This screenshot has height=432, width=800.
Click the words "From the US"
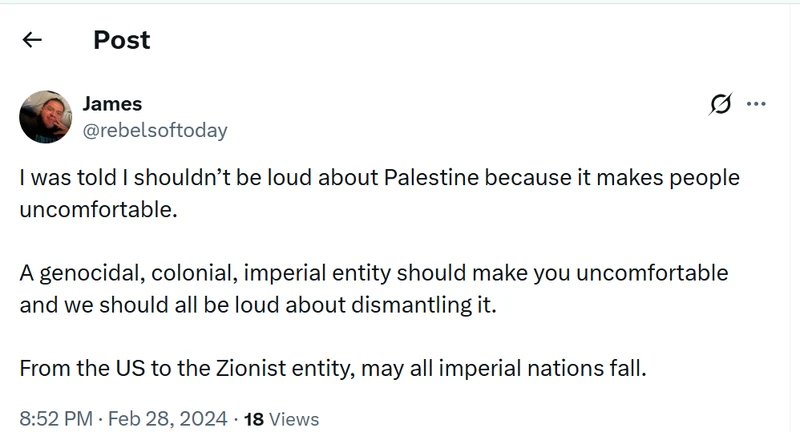coord(82,368)
